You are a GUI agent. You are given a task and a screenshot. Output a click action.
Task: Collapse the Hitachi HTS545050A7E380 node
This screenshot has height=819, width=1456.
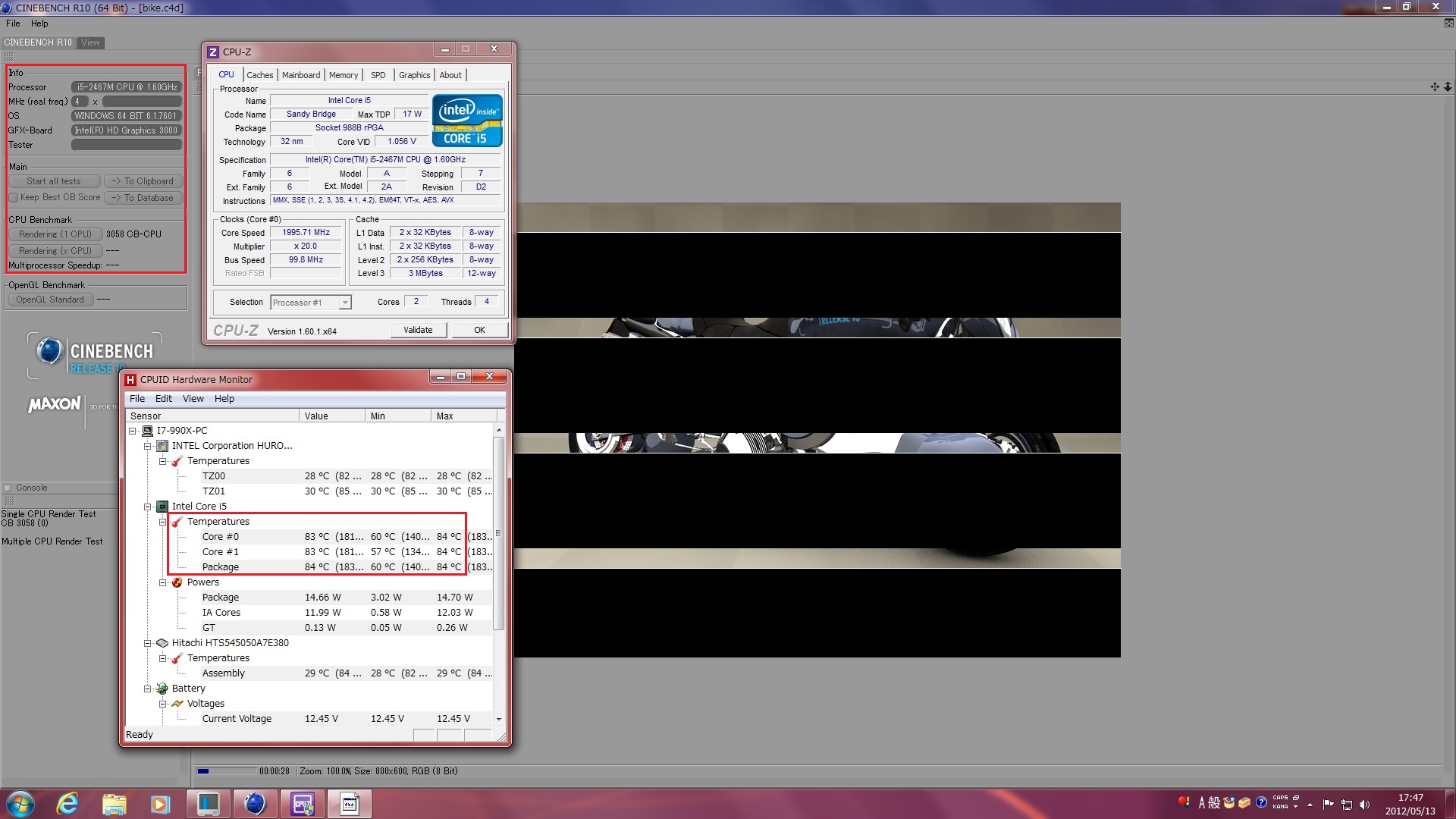point(148,643)
